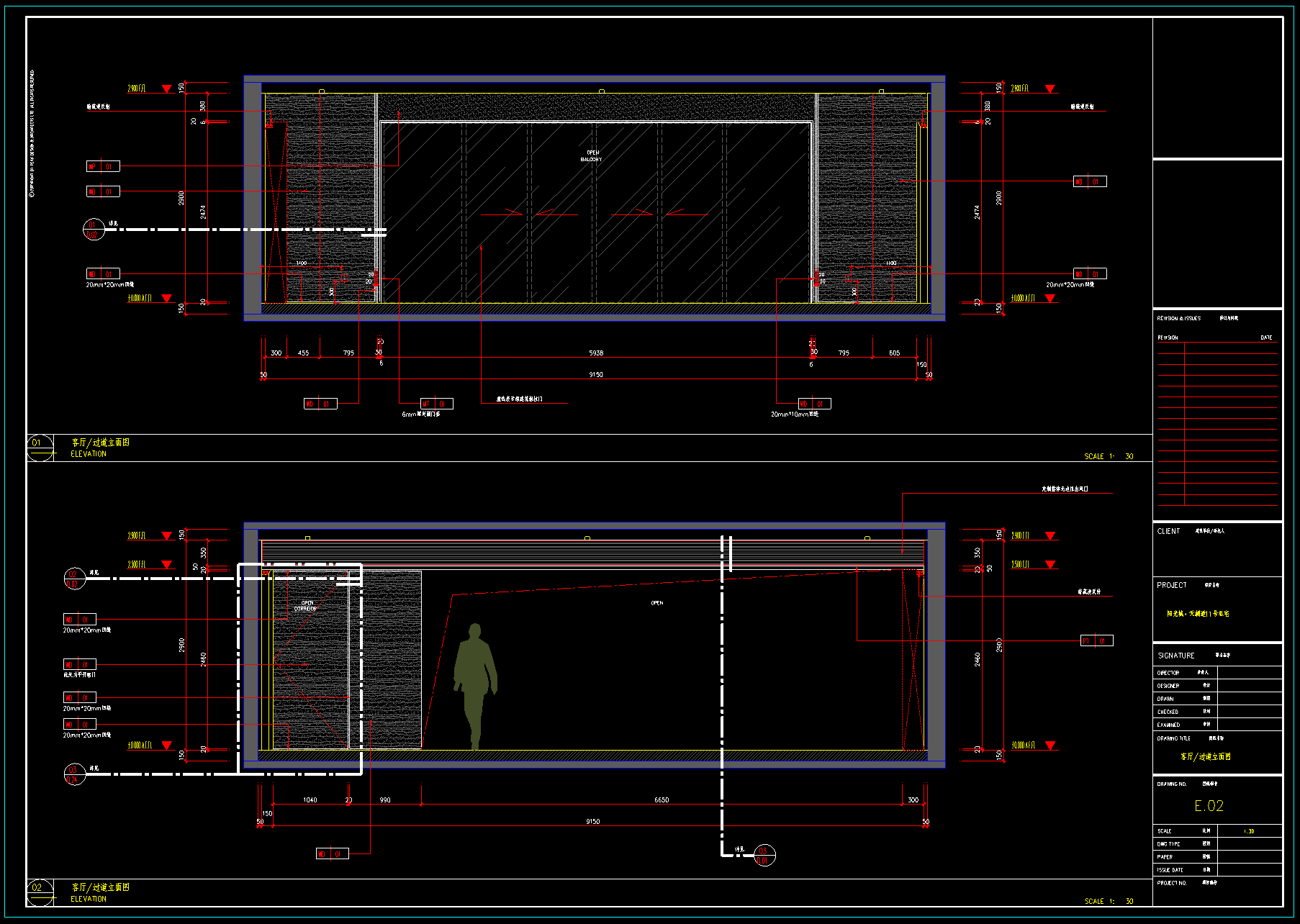Image resolution: width=1300 pixels, height=924 pixels.
Task: Click the 20mm*10mm groove note
Action: [x=795, y=415]
